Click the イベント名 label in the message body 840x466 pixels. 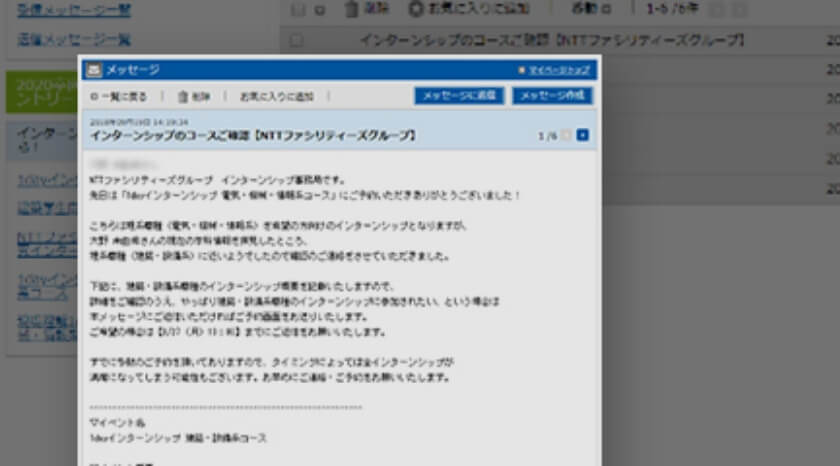117,423
